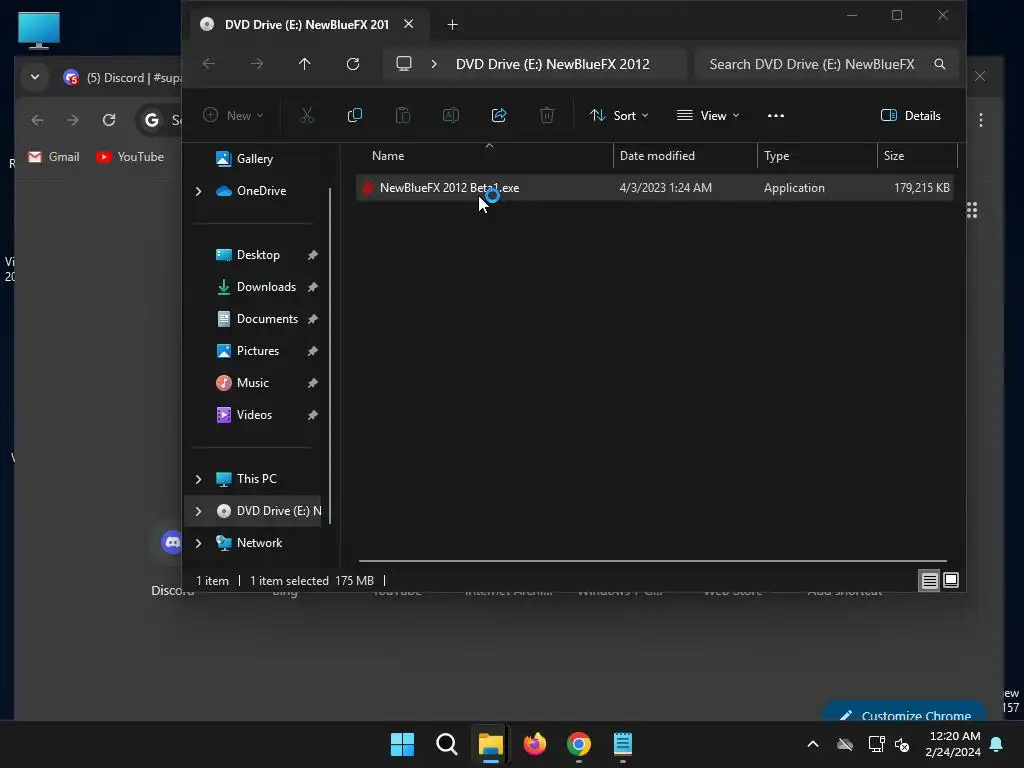Click the Rename icon in toolbar
This screenshot has height=768, width=1024.
pyautogui.click(x=451, y=116)
